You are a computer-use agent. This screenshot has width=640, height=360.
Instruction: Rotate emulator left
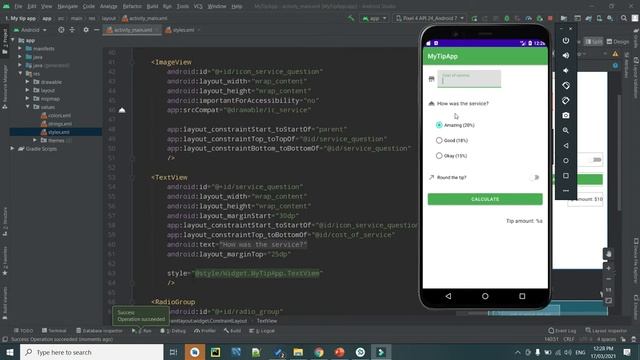click(566, 86)
